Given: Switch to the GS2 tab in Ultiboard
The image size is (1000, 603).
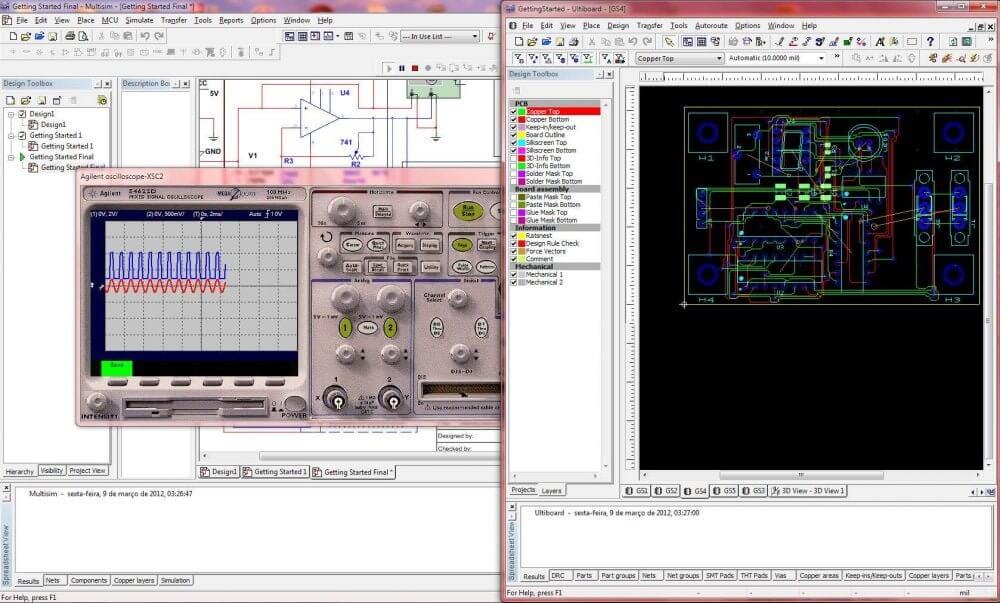Looking at the screenshot, I should [x=668, y=491].
